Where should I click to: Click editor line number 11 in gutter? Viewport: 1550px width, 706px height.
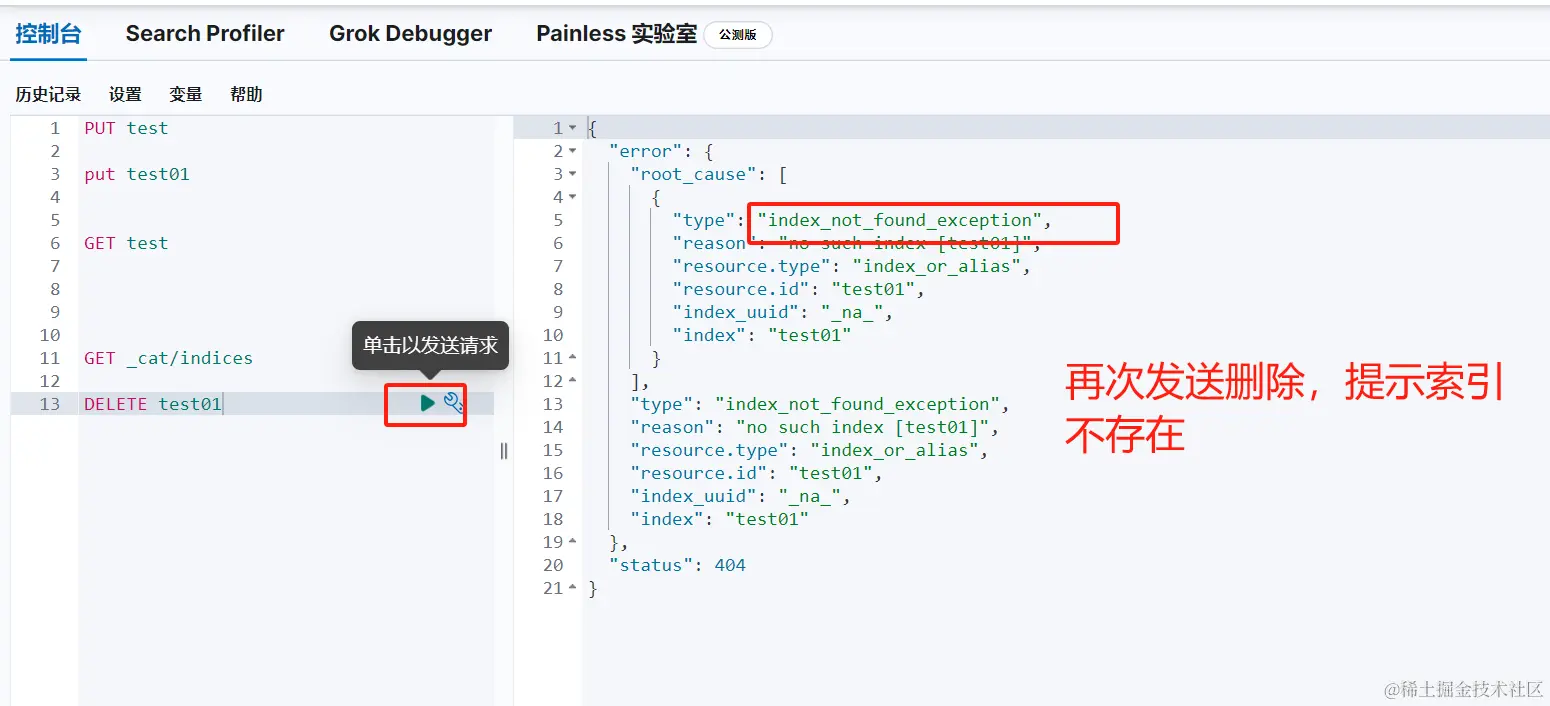pyautogui.click(x=50, y=358)
